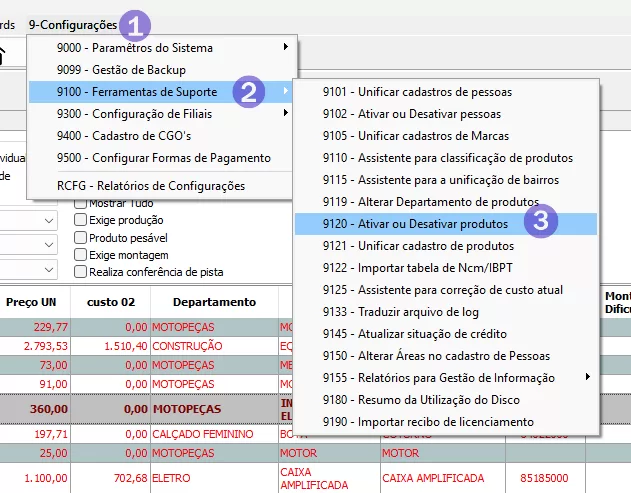This screenshot has width=631, height=493.
Task: Open the 9-Configurações menu
Action: click(x=72, y=24)
